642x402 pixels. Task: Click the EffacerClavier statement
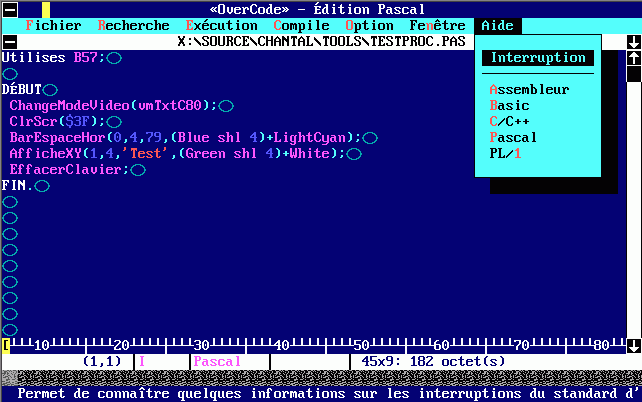point(70,169)
